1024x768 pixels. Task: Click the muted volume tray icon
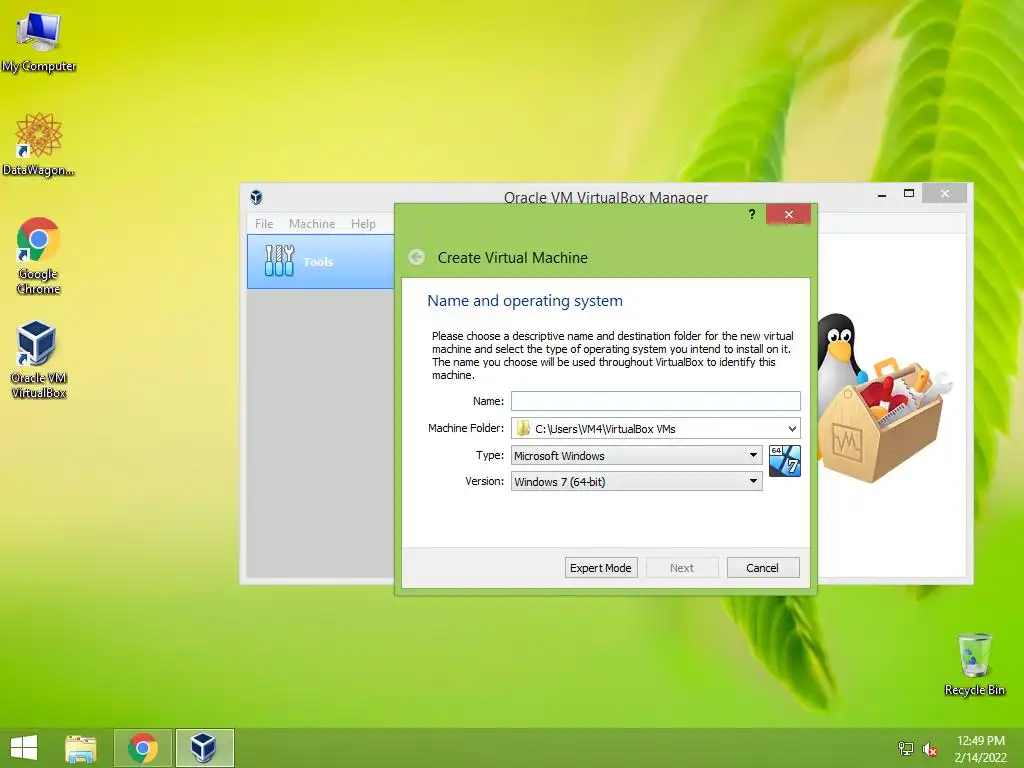[930, 749]
